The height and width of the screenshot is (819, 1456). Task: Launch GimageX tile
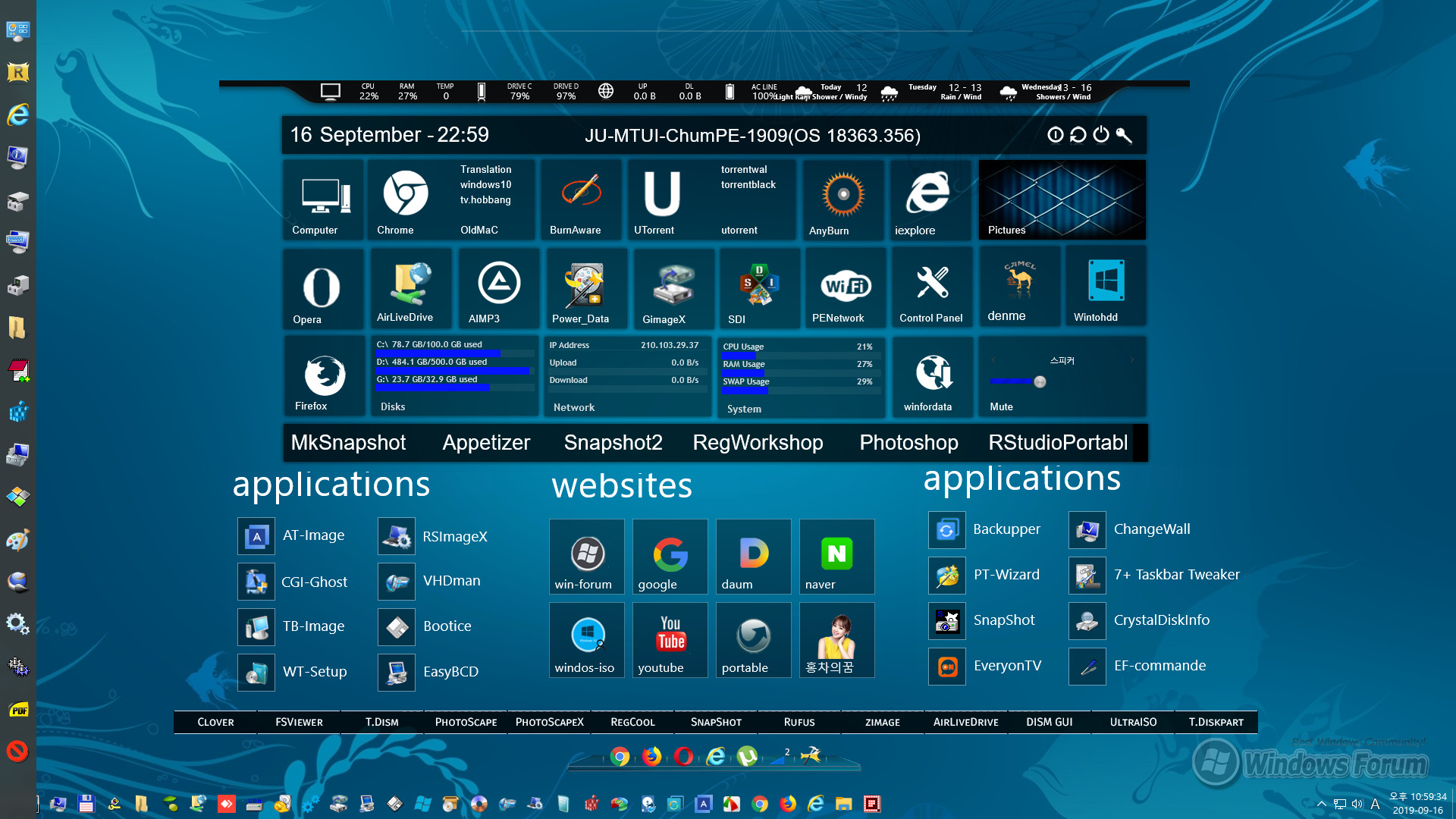[673, 288]
